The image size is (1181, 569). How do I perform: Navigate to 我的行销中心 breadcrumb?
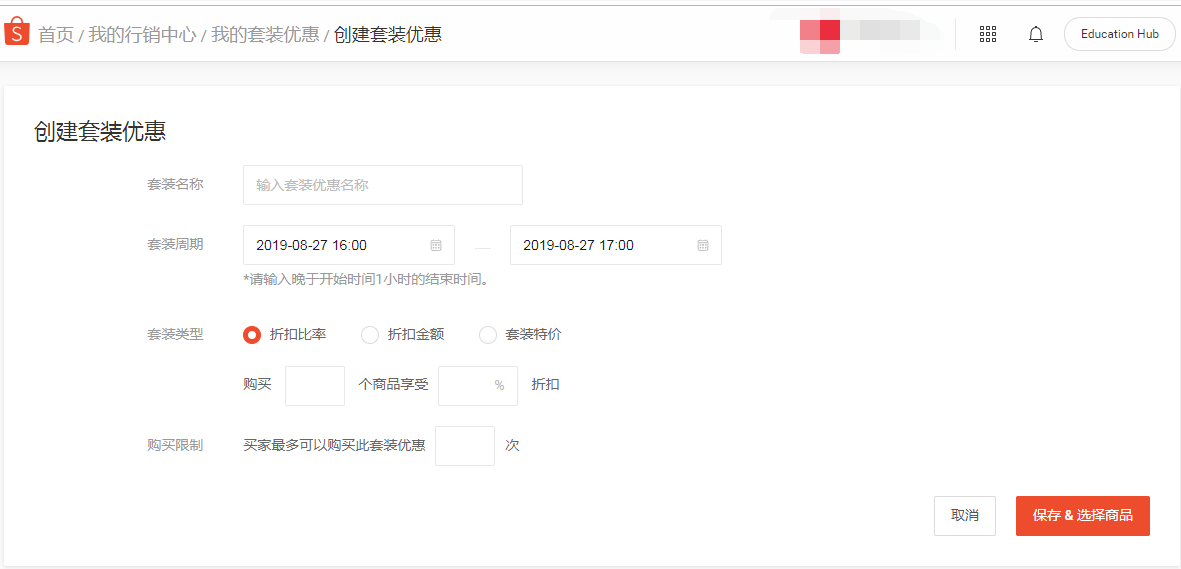(x=142, y=35)
